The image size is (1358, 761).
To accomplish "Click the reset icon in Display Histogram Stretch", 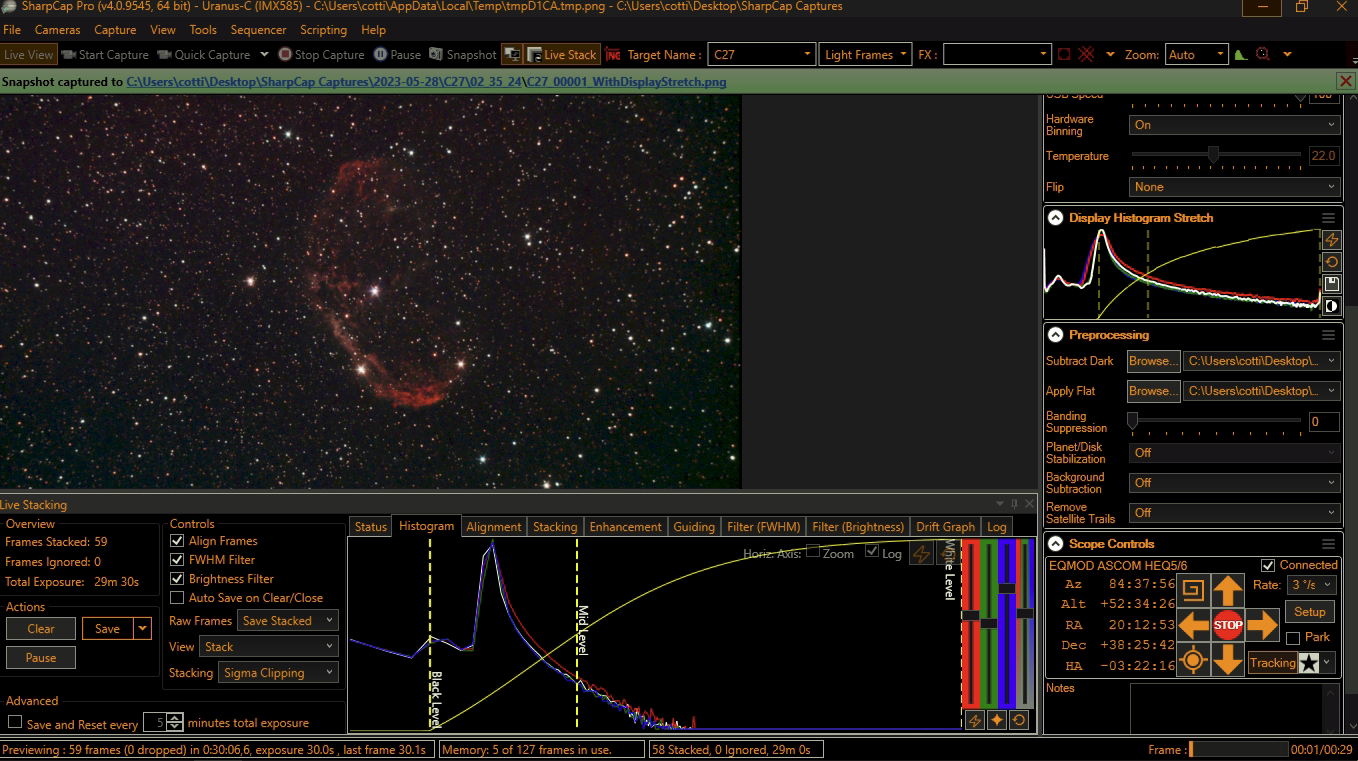I will pos(1331,262).
